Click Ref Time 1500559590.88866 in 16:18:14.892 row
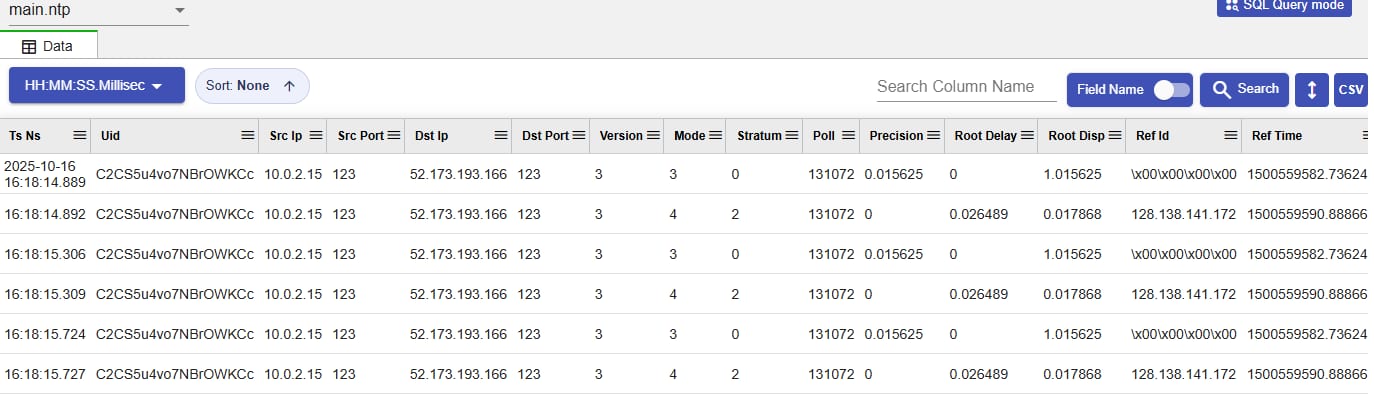 coord(1307,214)
